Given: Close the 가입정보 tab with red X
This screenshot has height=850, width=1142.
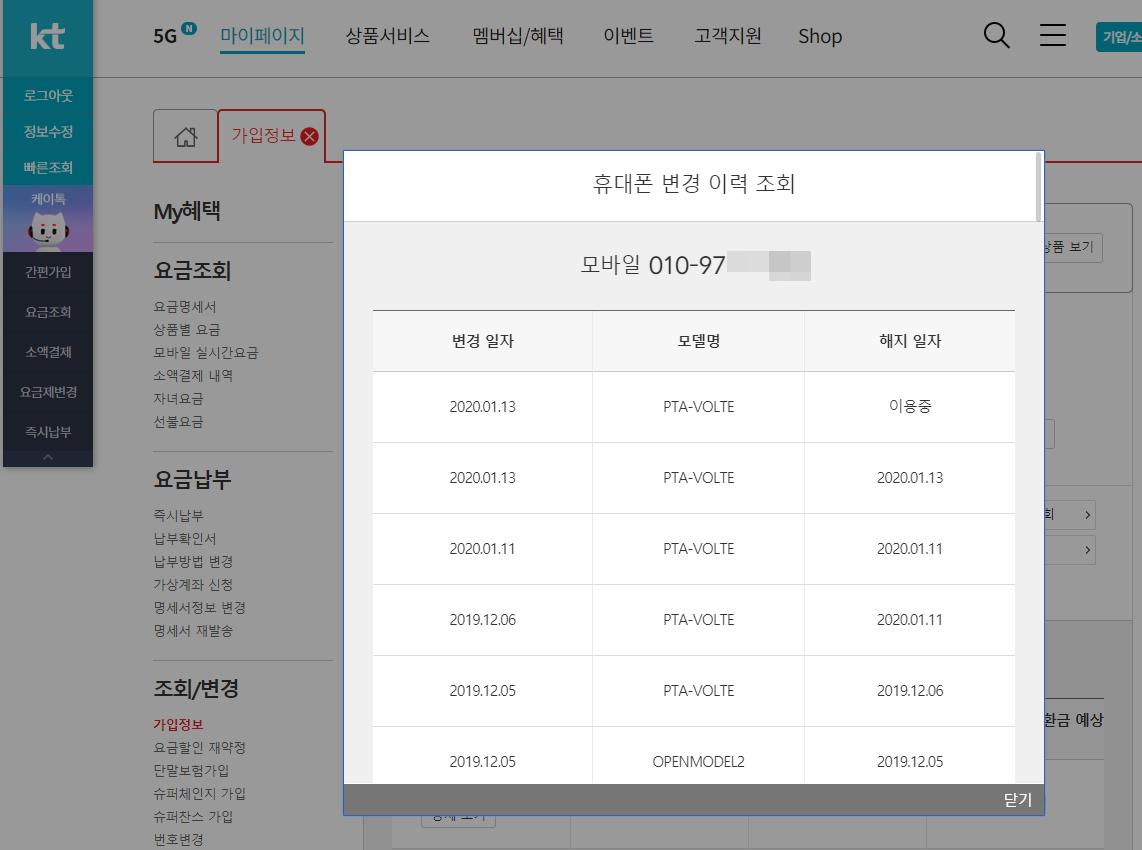Looking at the screenshot, I should [310, 136].
